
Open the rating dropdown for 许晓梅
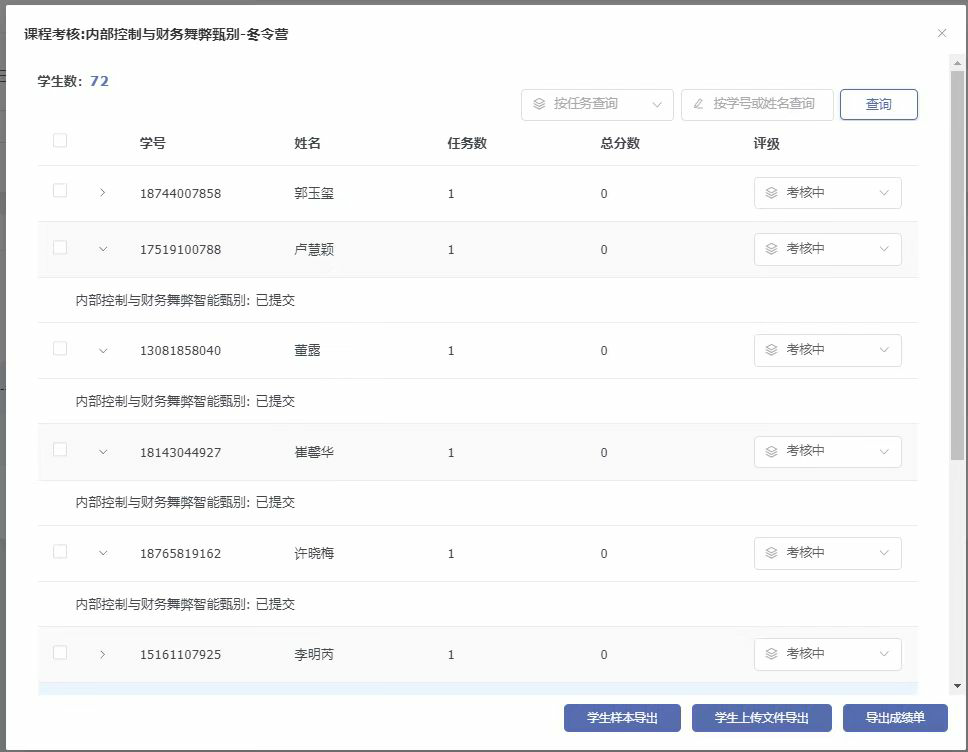click(x=827, y=553)
